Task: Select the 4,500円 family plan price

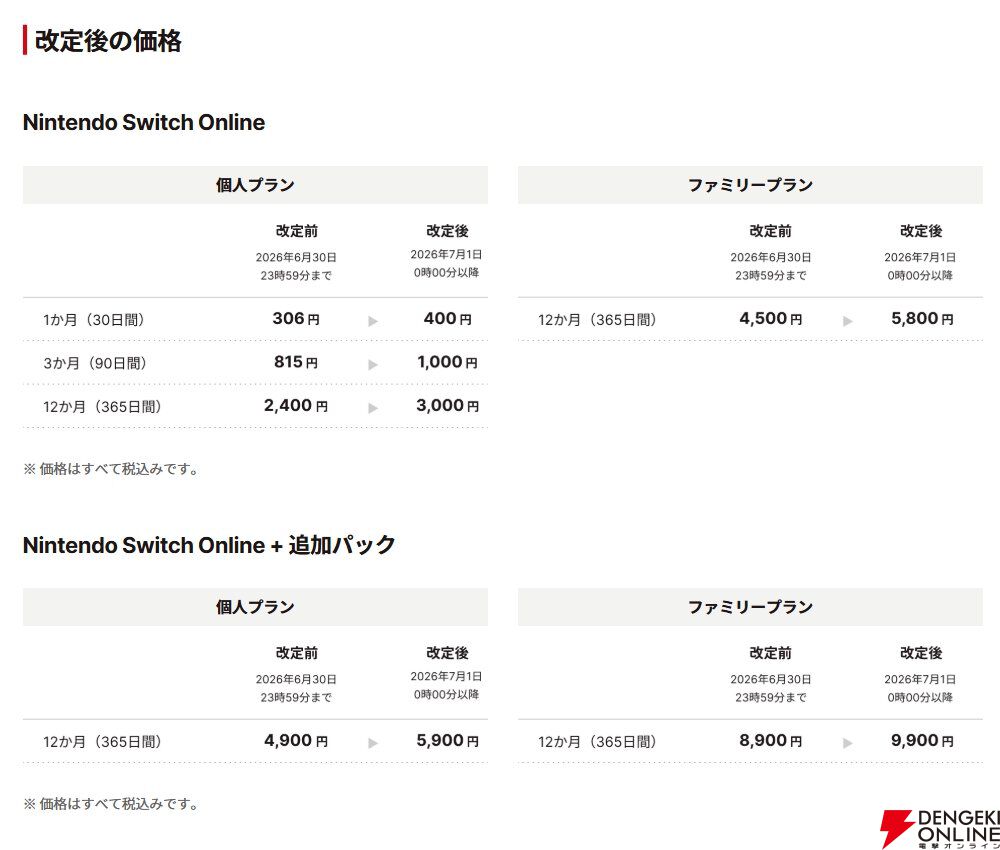Action: click(x=770, y=318)
